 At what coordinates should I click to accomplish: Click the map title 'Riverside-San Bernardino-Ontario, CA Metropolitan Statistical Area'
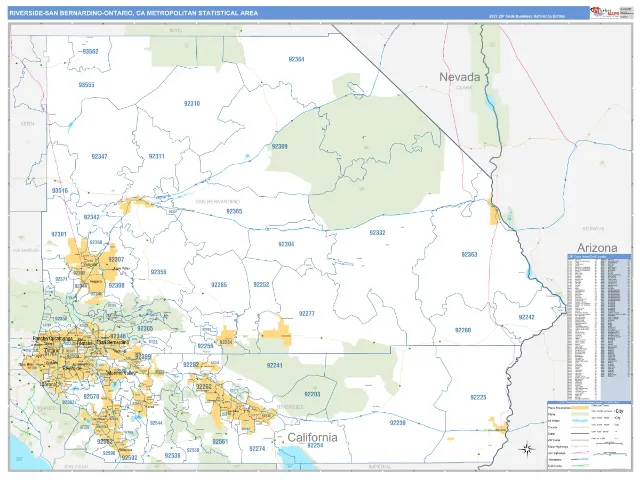pos(133,13)
